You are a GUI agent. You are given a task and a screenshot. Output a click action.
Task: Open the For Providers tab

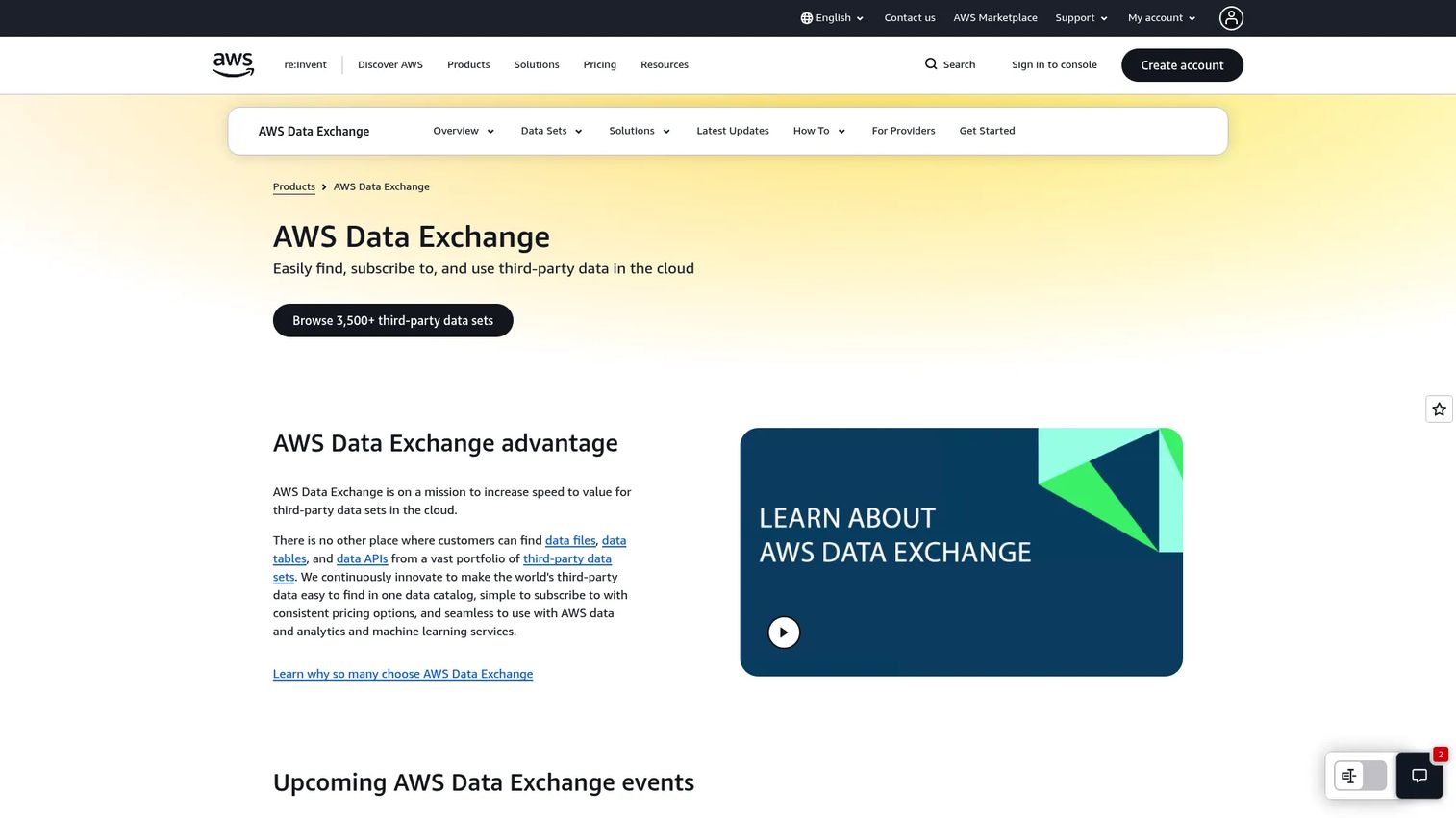point(903,131)
